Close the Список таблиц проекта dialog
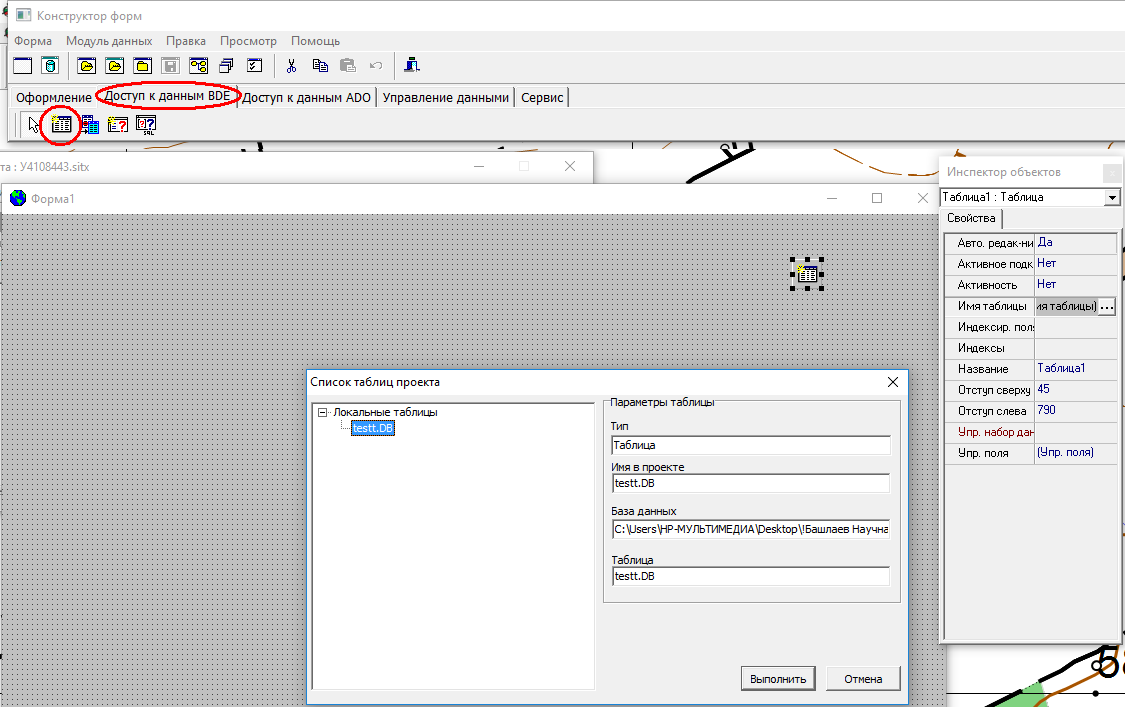The image size is (1125, 707). [x=893, y=382]
